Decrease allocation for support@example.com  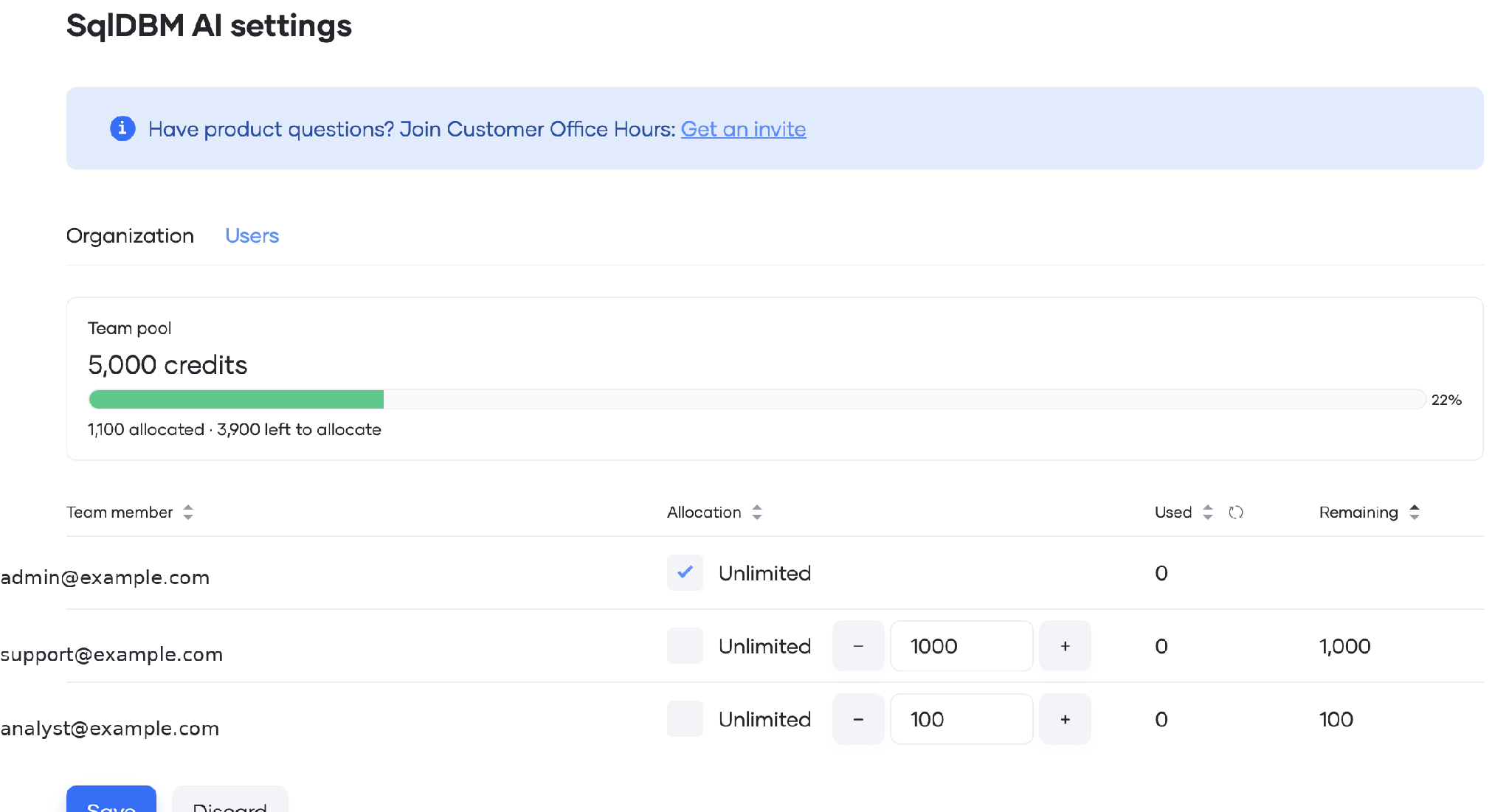click(x=858, y=646)
